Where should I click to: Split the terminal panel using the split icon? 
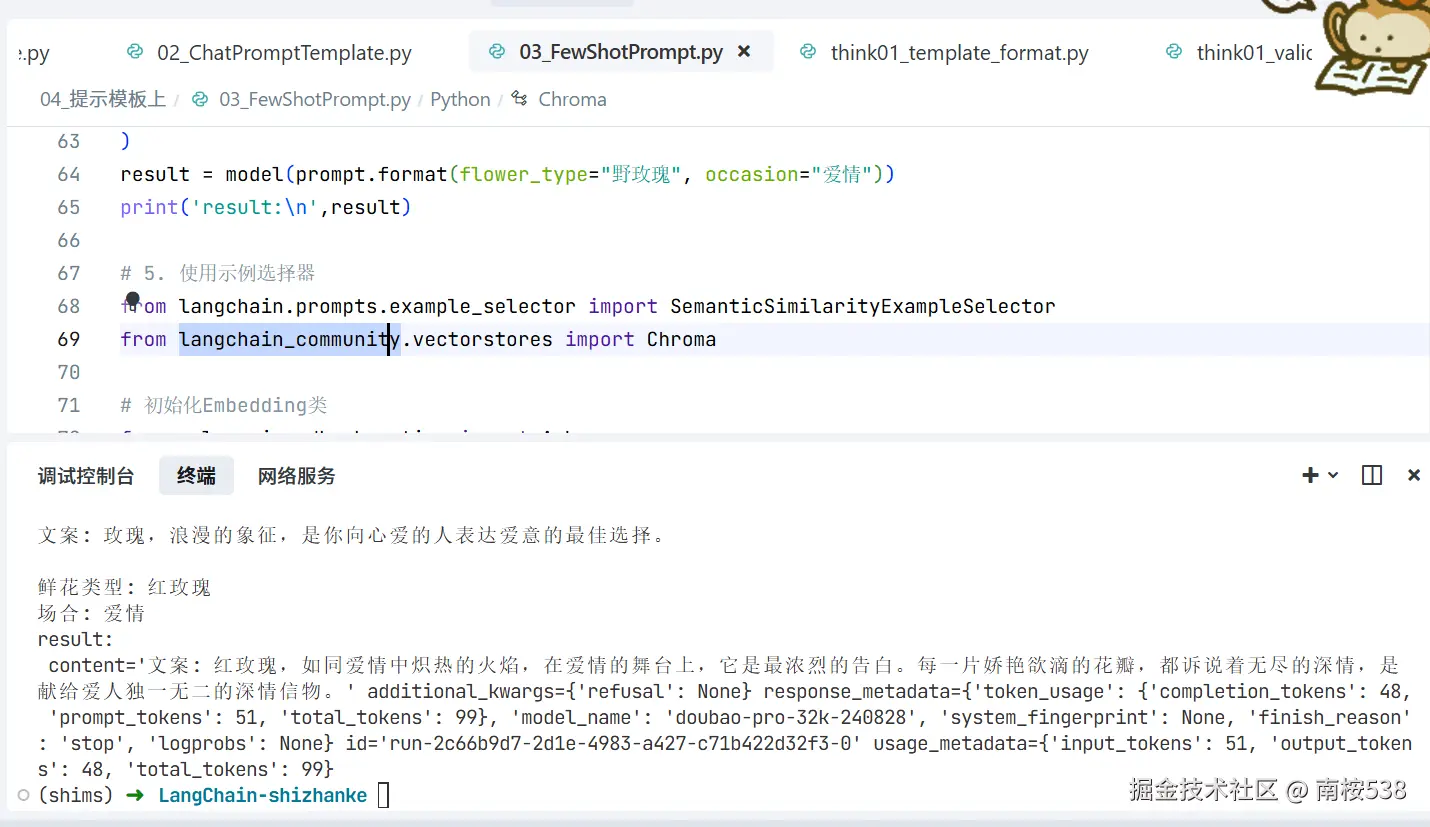pos(1370,475)
